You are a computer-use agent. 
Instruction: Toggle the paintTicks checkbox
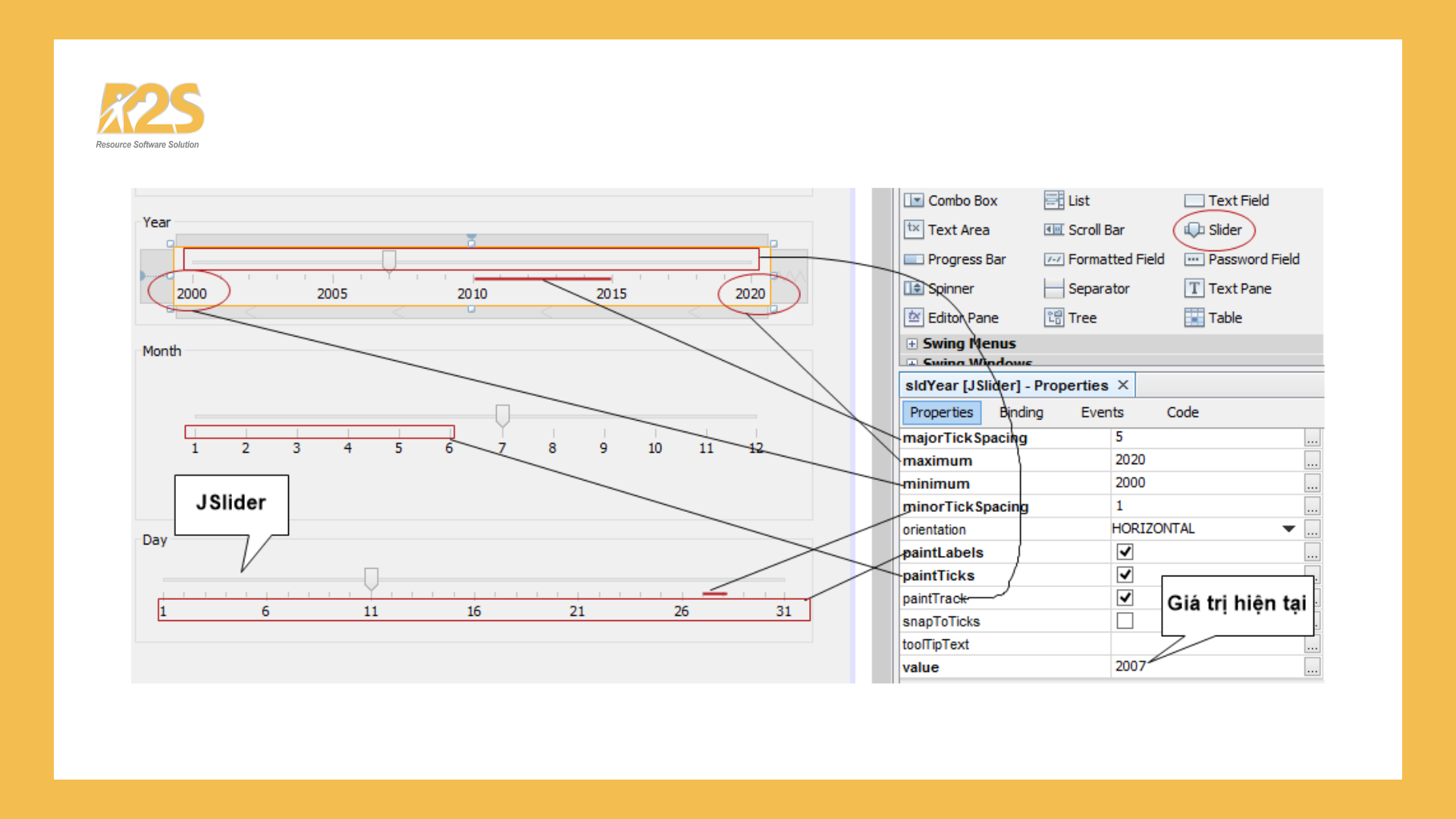[x=1125, y=575]
